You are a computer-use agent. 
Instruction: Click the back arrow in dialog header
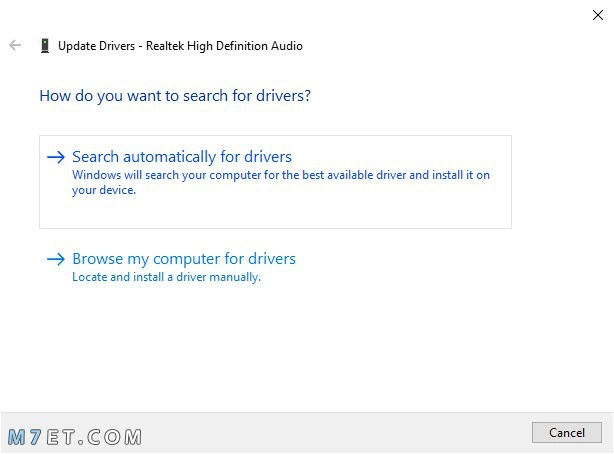tap(15, 45)
